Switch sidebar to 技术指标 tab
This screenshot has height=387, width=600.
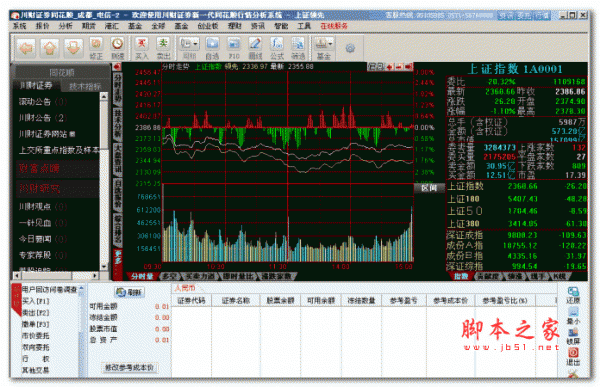point(85,87)
